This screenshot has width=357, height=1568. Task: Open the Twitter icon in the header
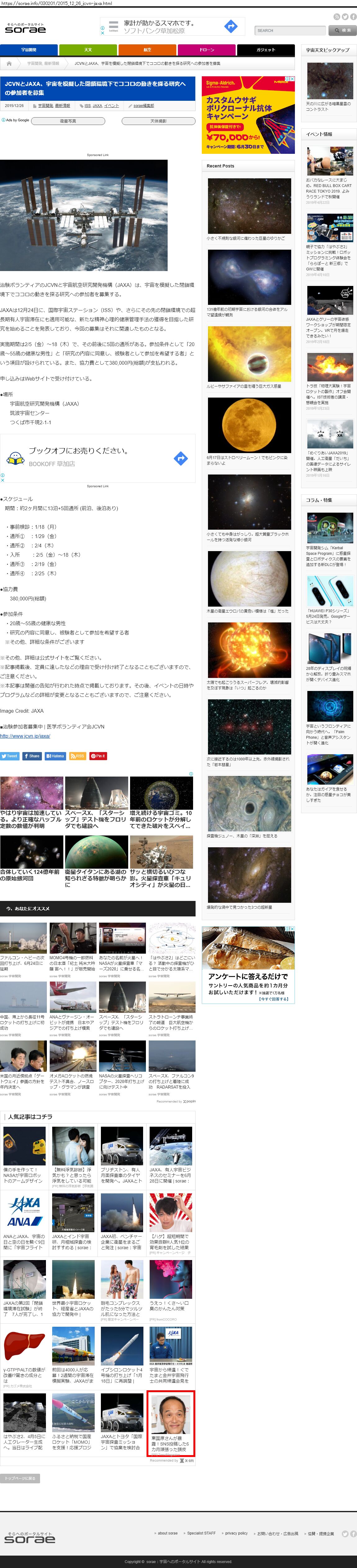click(x=345, y=17)
